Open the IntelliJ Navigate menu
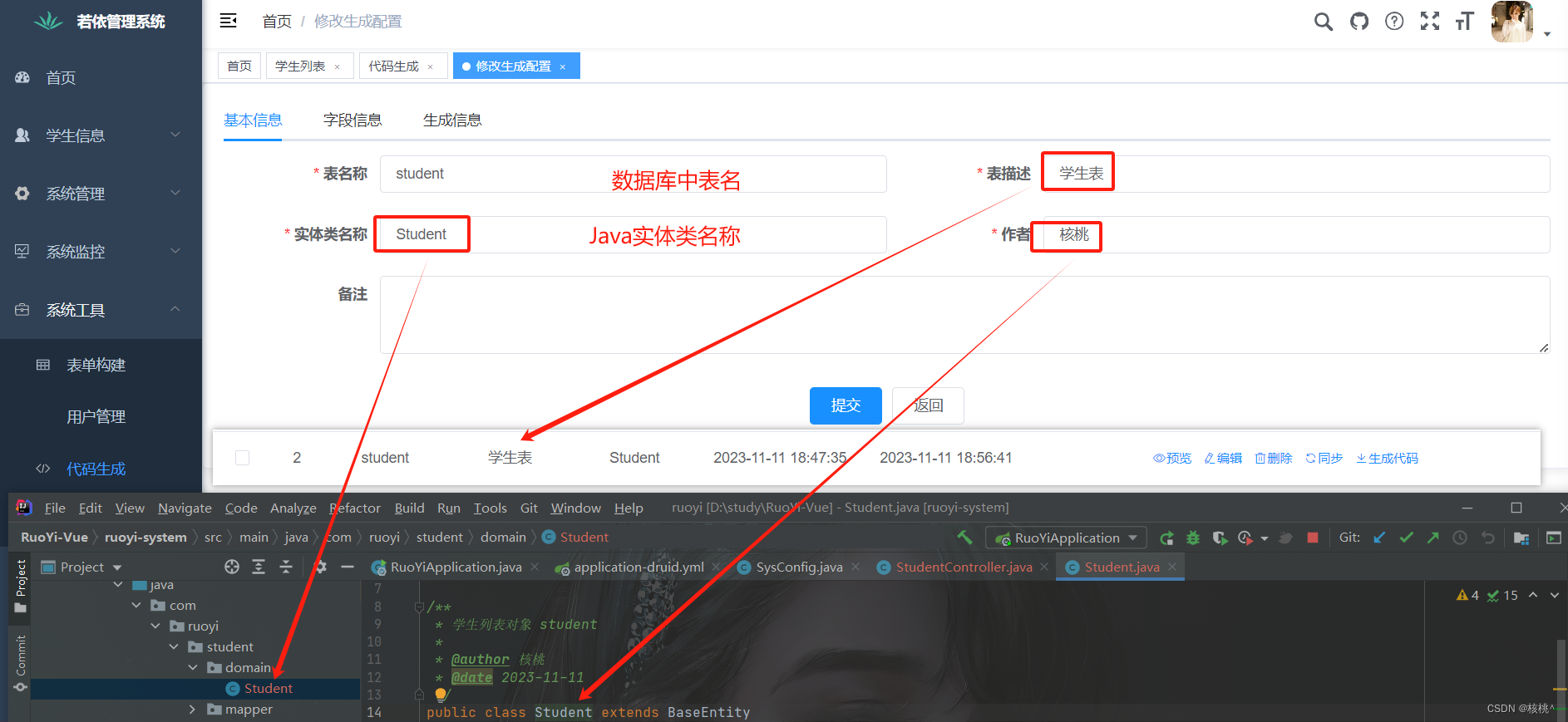Viewport: 1568px width, 722px height. 185,508
